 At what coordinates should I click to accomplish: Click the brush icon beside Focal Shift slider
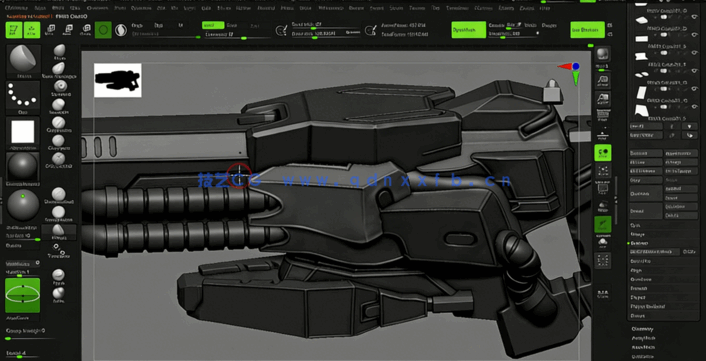pos(281,30)
